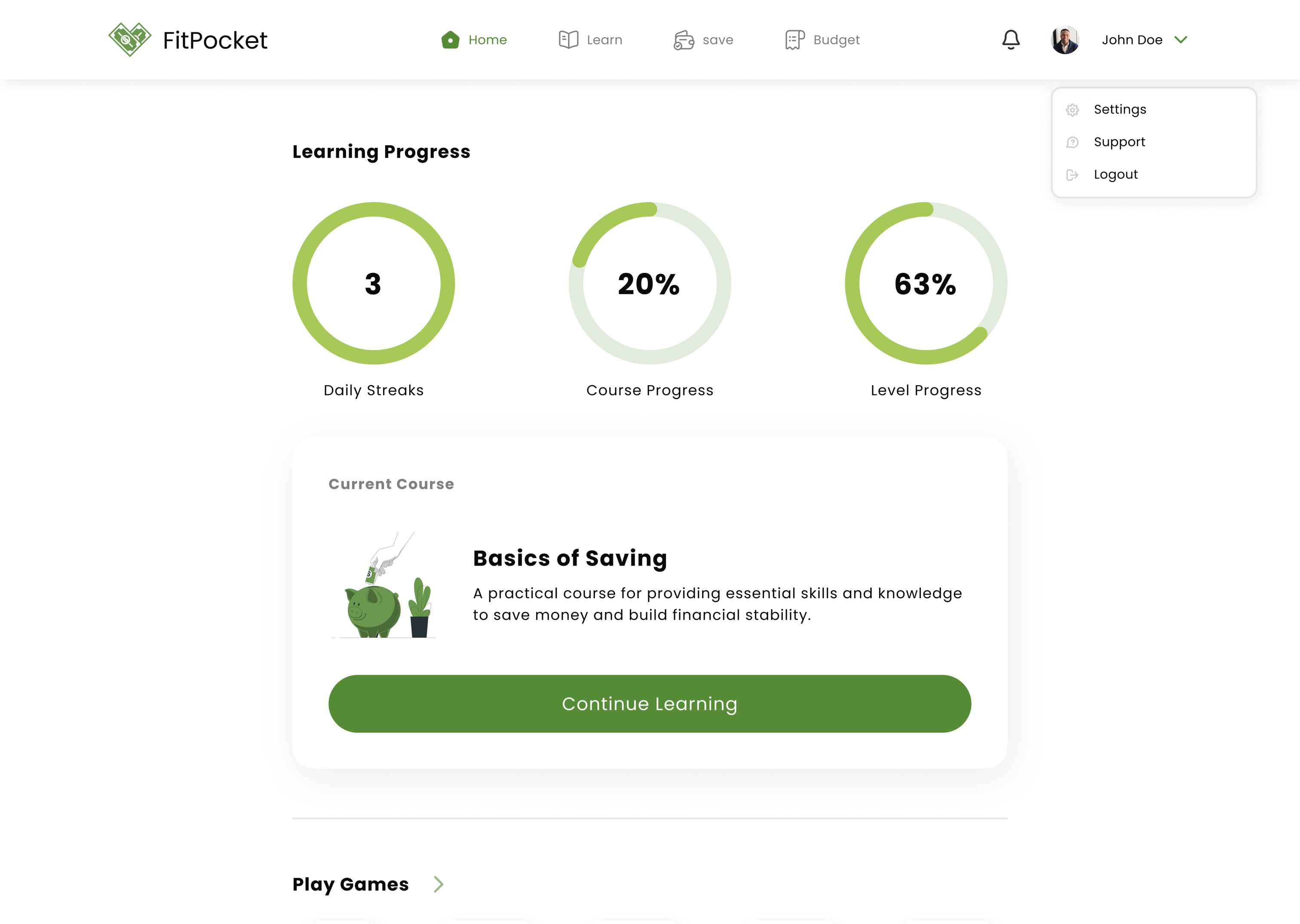Click the Home house icon
Screen dimensions: 1300x924
click(x=450, y=40)
